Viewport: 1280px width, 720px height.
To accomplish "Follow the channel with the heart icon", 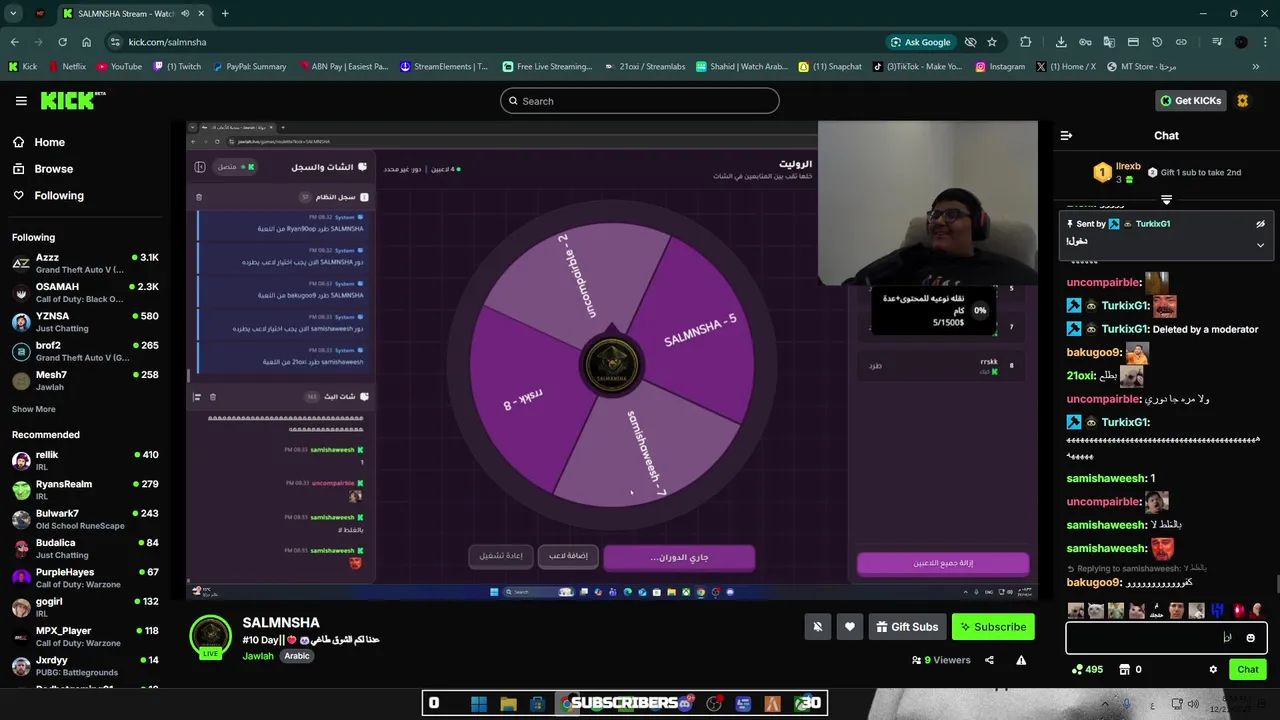I will click(850, 627).
